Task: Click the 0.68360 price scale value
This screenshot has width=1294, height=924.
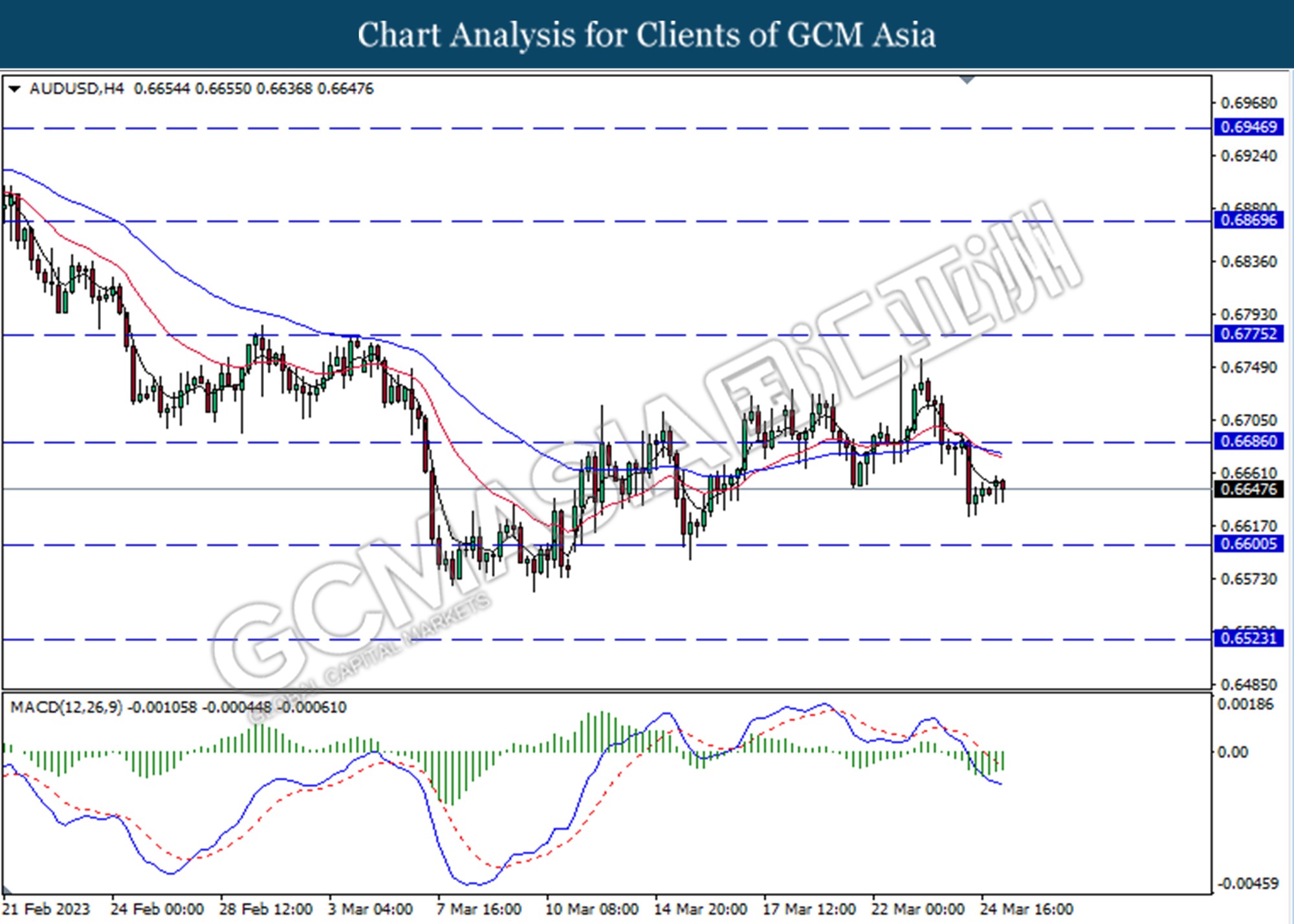Action: (1249, 262)
